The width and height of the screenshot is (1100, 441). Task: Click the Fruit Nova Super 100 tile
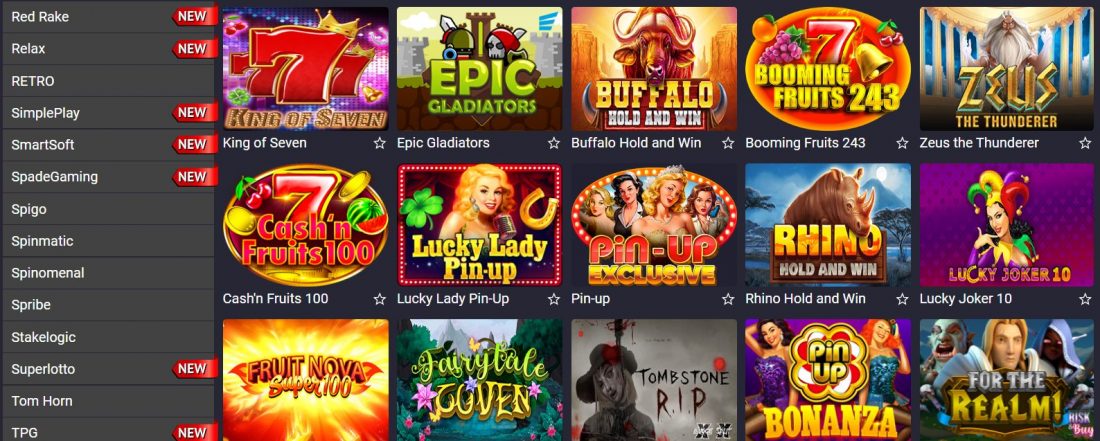pos(305,380)
